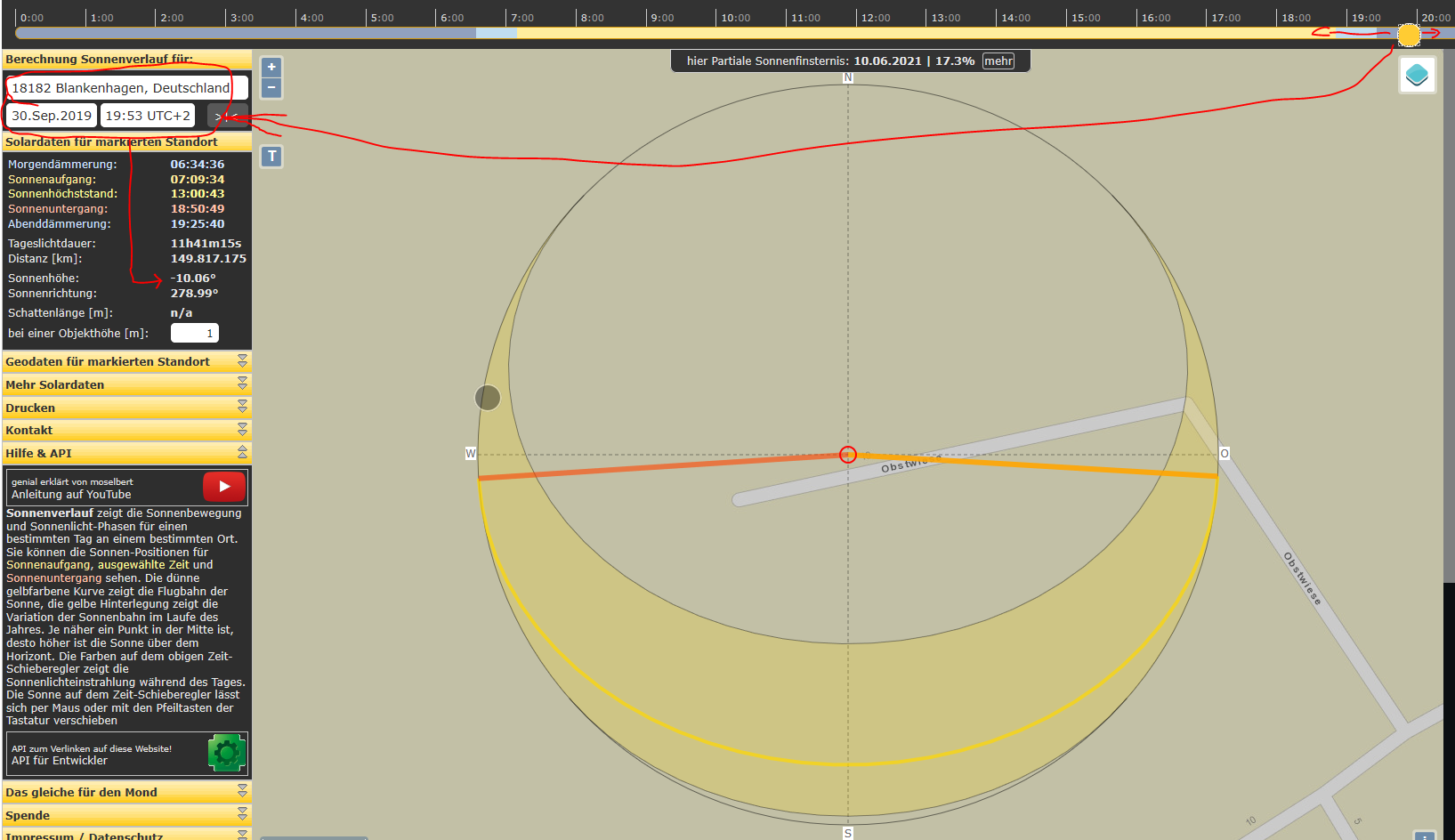Play the YouTube tutorial red icon
The height and width of the screenshot is (840, 1455).
(x=224, y=487)
